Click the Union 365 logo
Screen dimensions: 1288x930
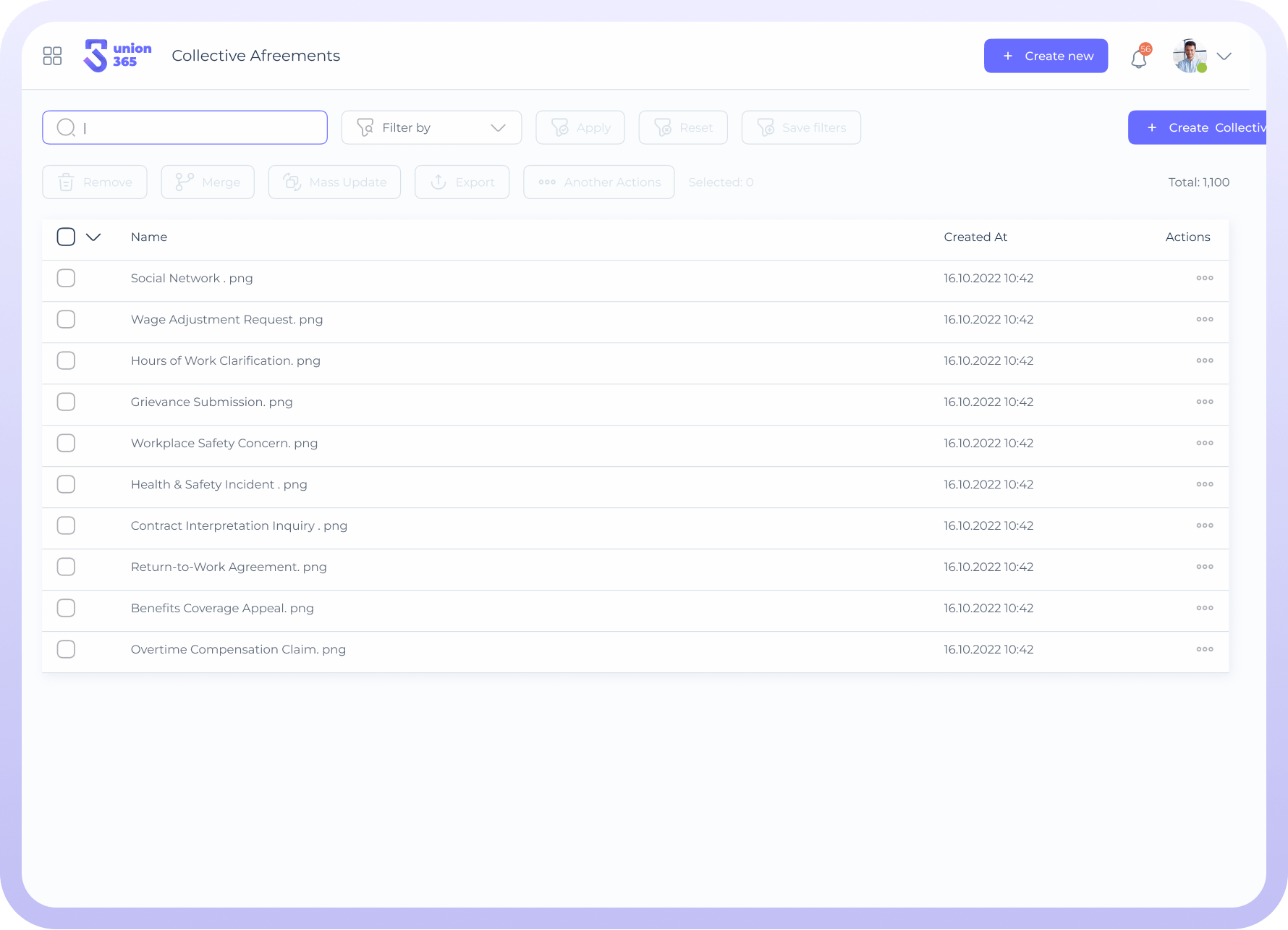(117, 56)
